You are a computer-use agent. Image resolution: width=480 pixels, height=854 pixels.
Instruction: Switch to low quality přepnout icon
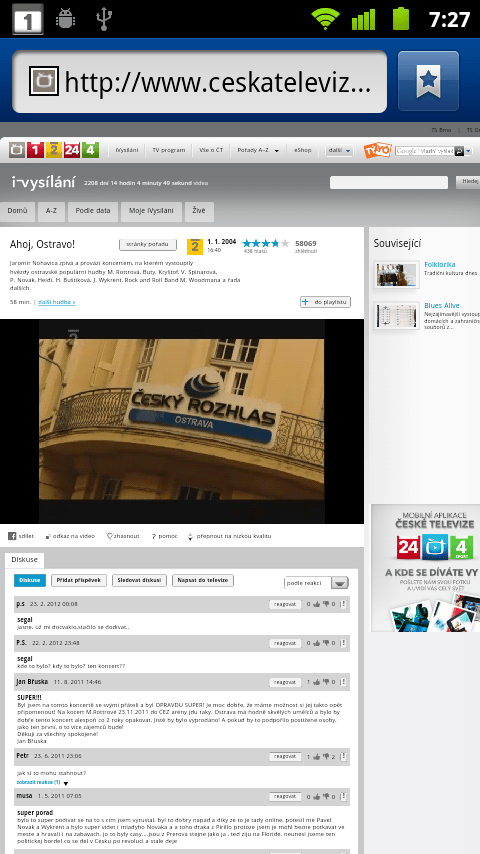click(x=190, y=536)
